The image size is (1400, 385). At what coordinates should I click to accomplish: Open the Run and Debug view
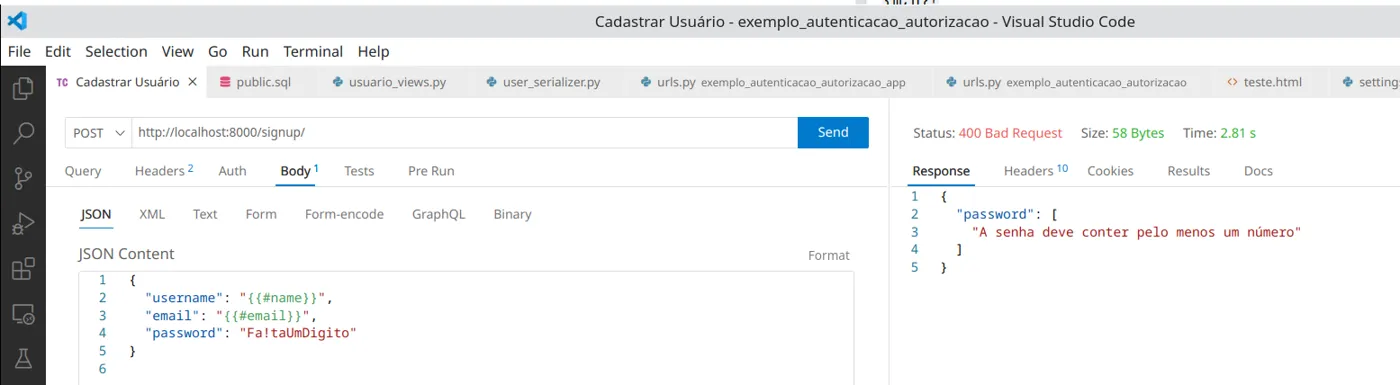(x=23, y=224)
